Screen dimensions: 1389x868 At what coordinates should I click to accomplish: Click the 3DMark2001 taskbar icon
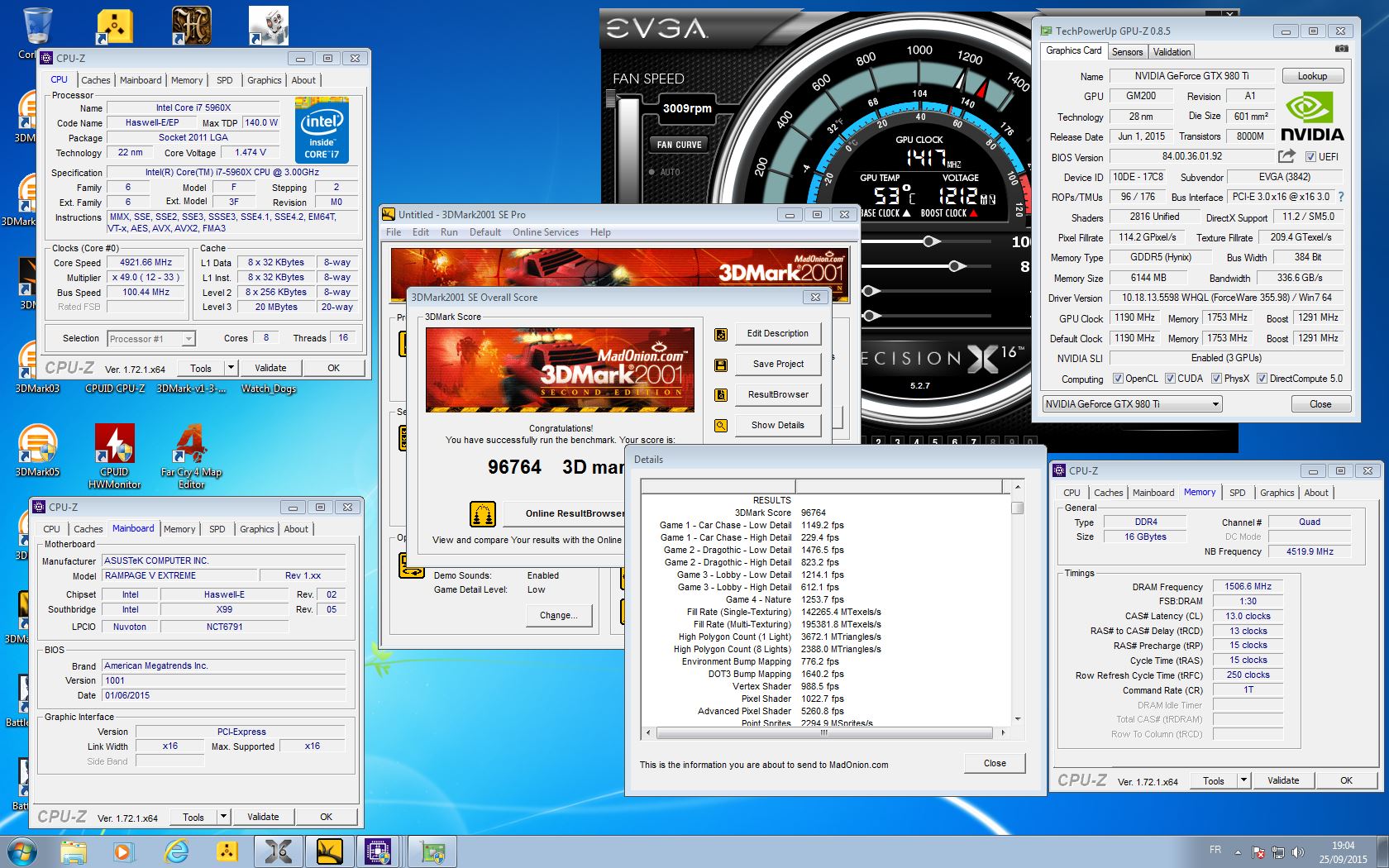[x=328, y=851]
